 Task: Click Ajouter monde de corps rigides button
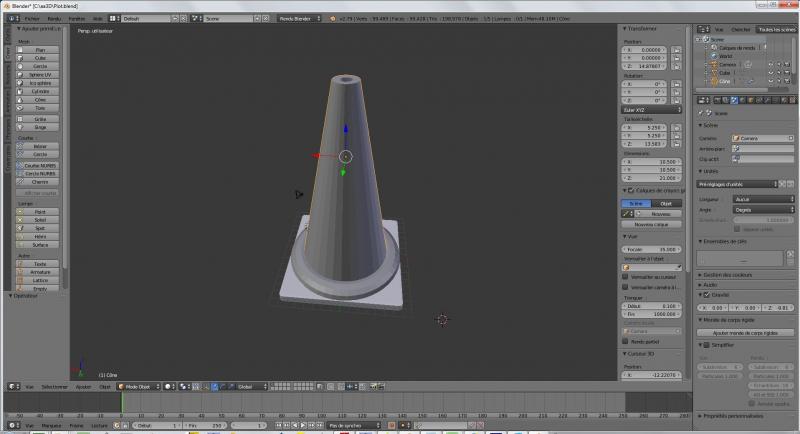coord(746,332)
